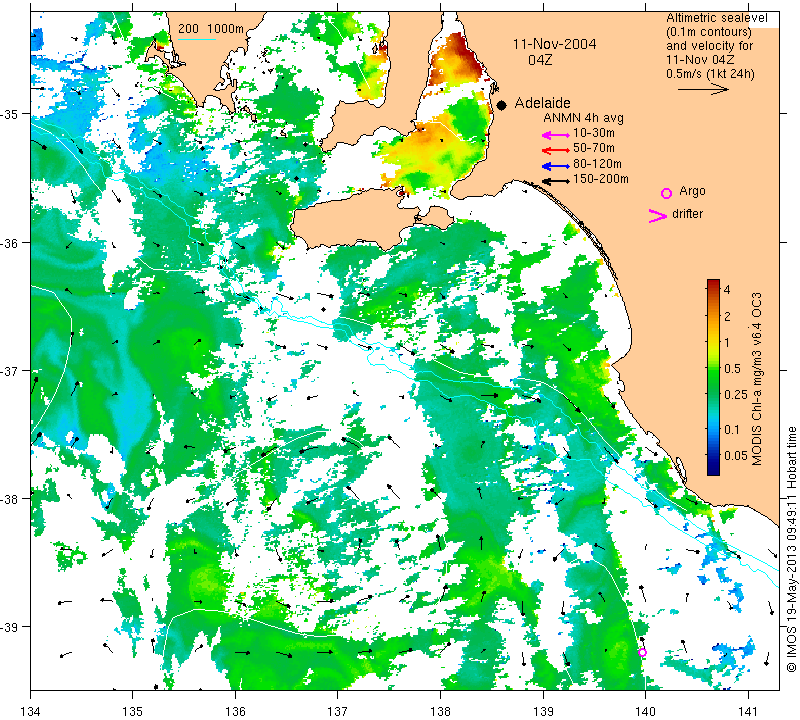Viewport: 800px width, 720px height.
Task: Click the 04Z time label under the date
Action: [x=540, y=60]
